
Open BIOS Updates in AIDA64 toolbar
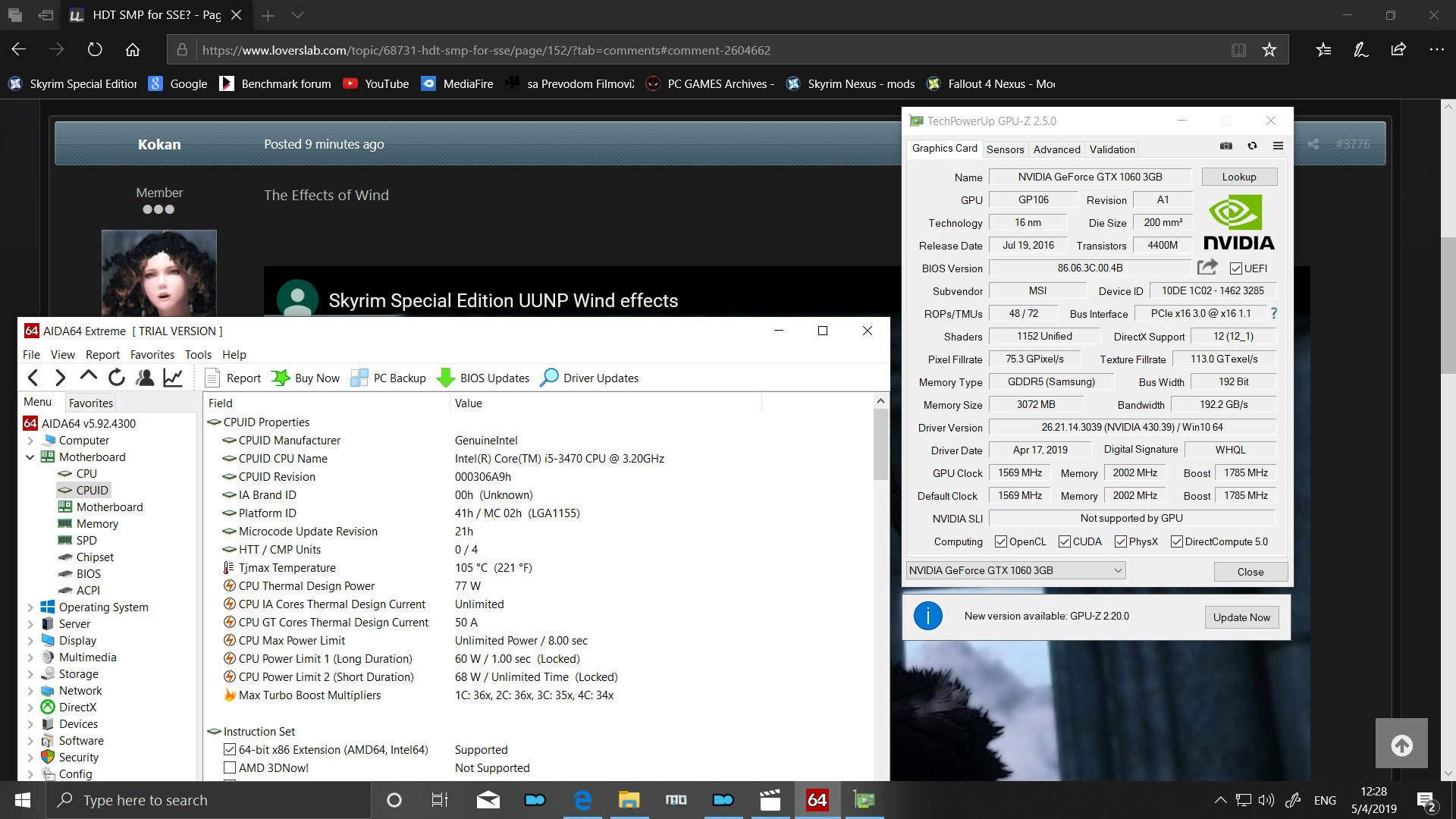coord(483,378)
